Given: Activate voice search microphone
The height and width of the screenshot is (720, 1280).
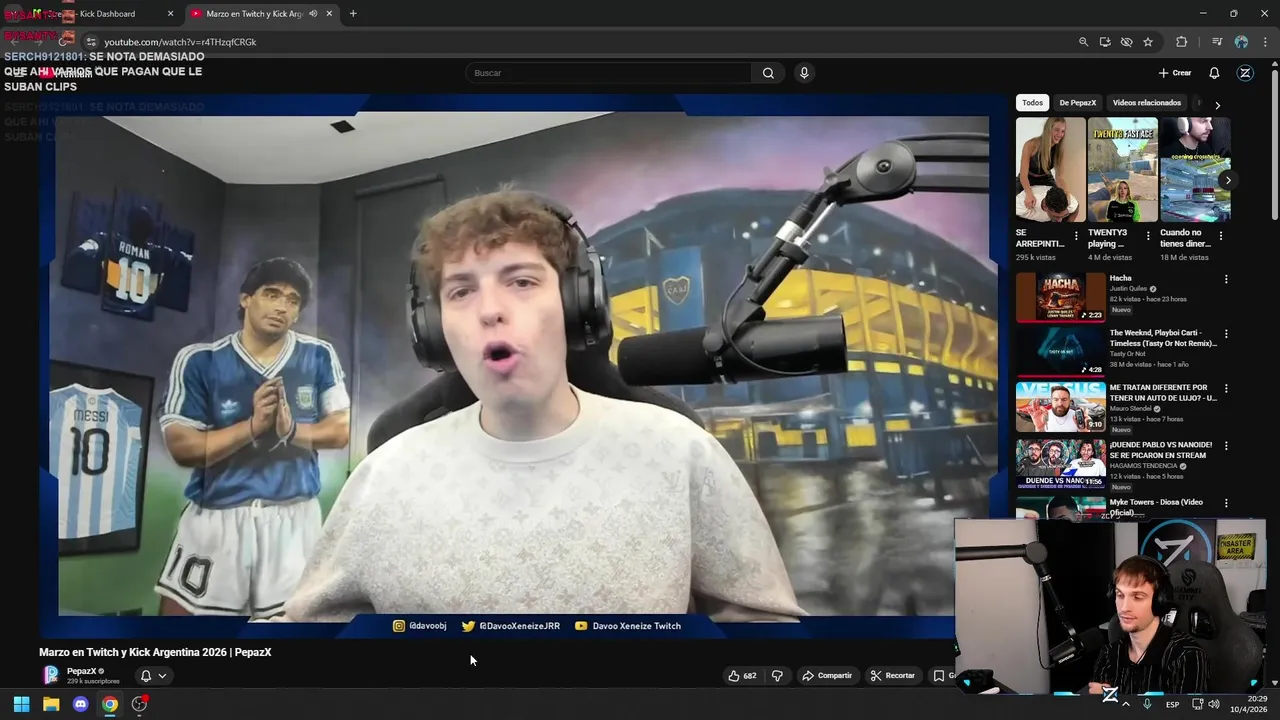Looking at the screenshot, I should click(x=804, y=73).
